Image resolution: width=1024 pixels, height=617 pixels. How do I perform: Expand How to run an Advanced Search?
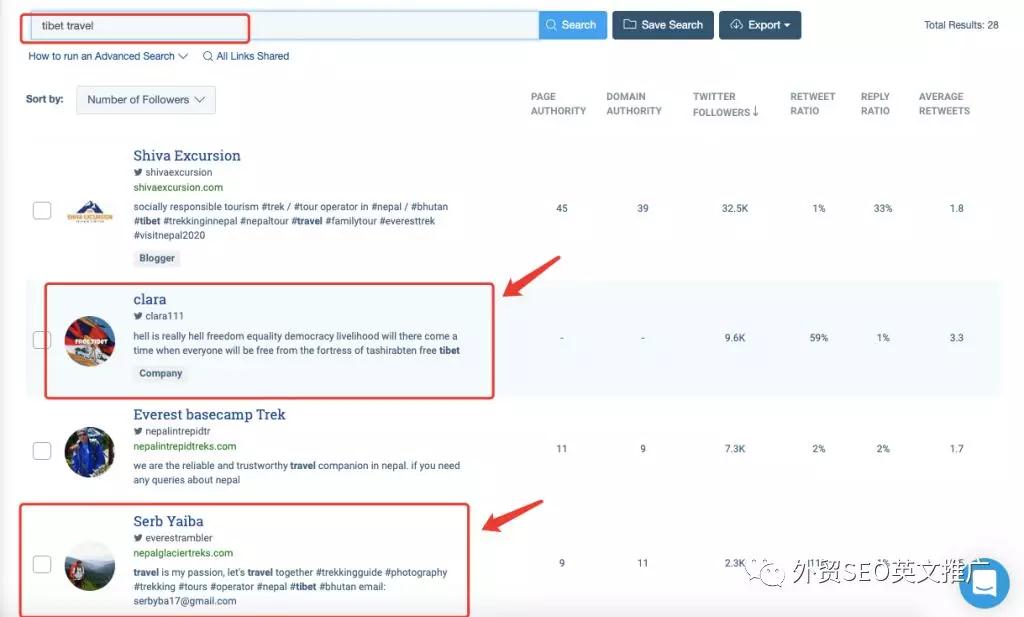pos(108,56)
